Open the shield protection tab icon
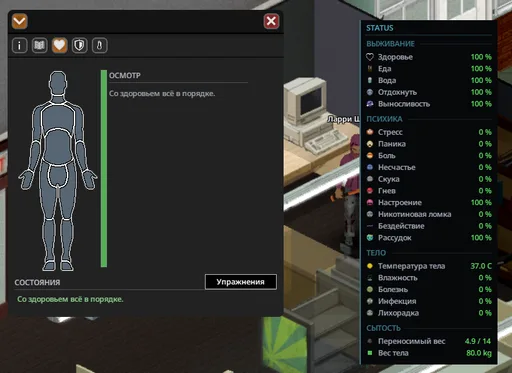 coord(79,45)
